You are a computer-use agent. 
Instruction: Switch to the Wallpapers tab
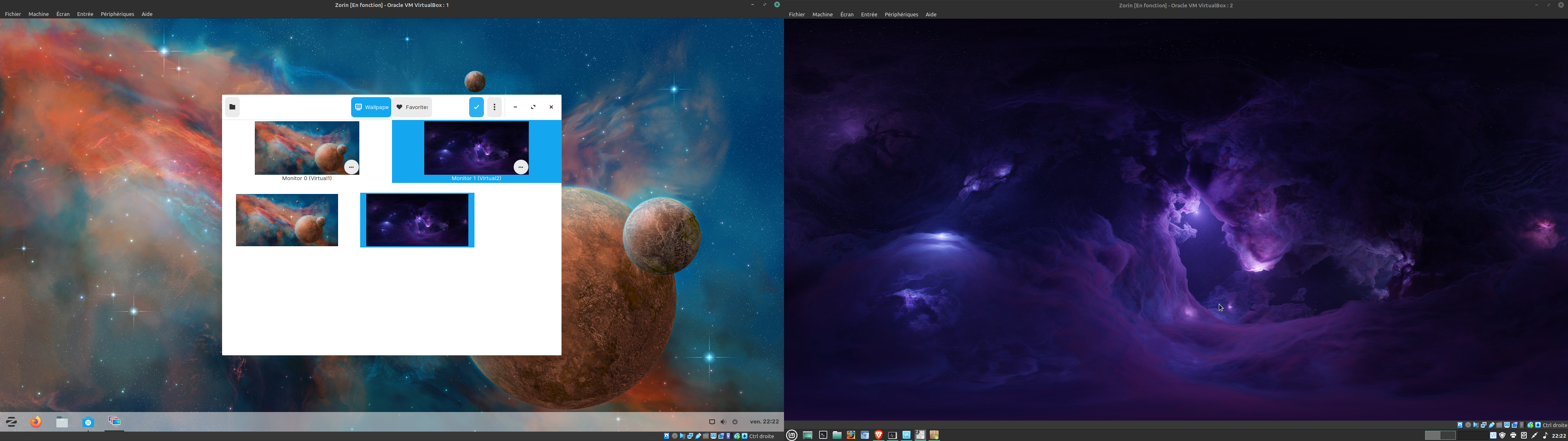pos(371,107)
